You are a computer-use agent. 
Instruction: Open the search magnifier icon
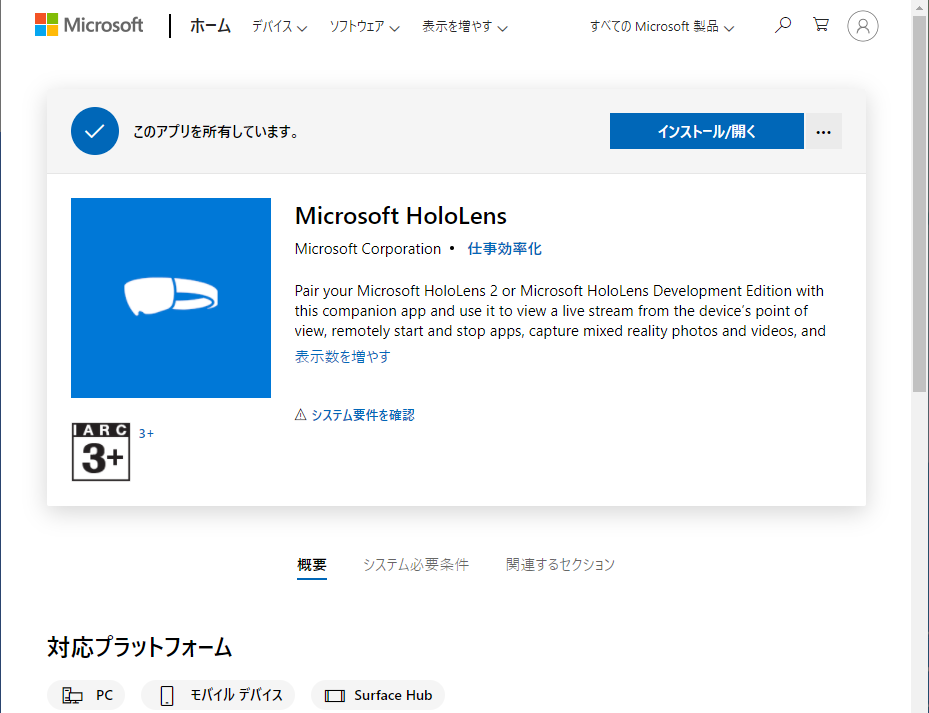click(x=783, y=25)
